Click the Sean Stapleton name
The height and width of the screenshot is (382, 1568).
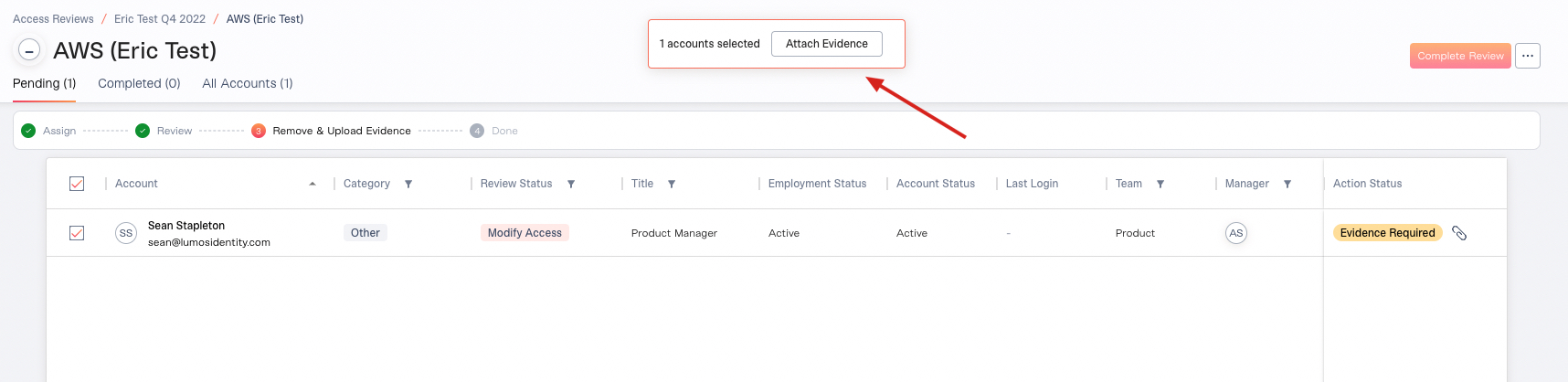[x=186, y=226]
